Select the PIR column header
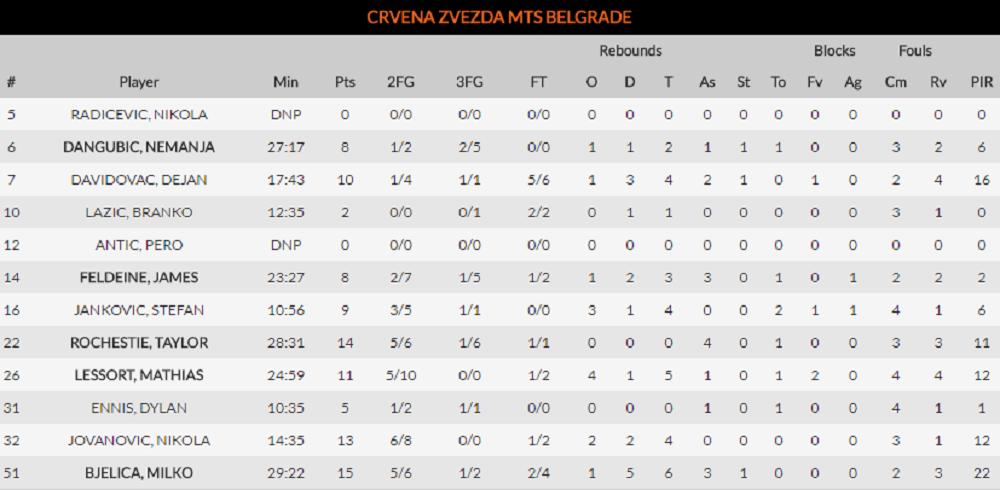 [x=981, y=82]
